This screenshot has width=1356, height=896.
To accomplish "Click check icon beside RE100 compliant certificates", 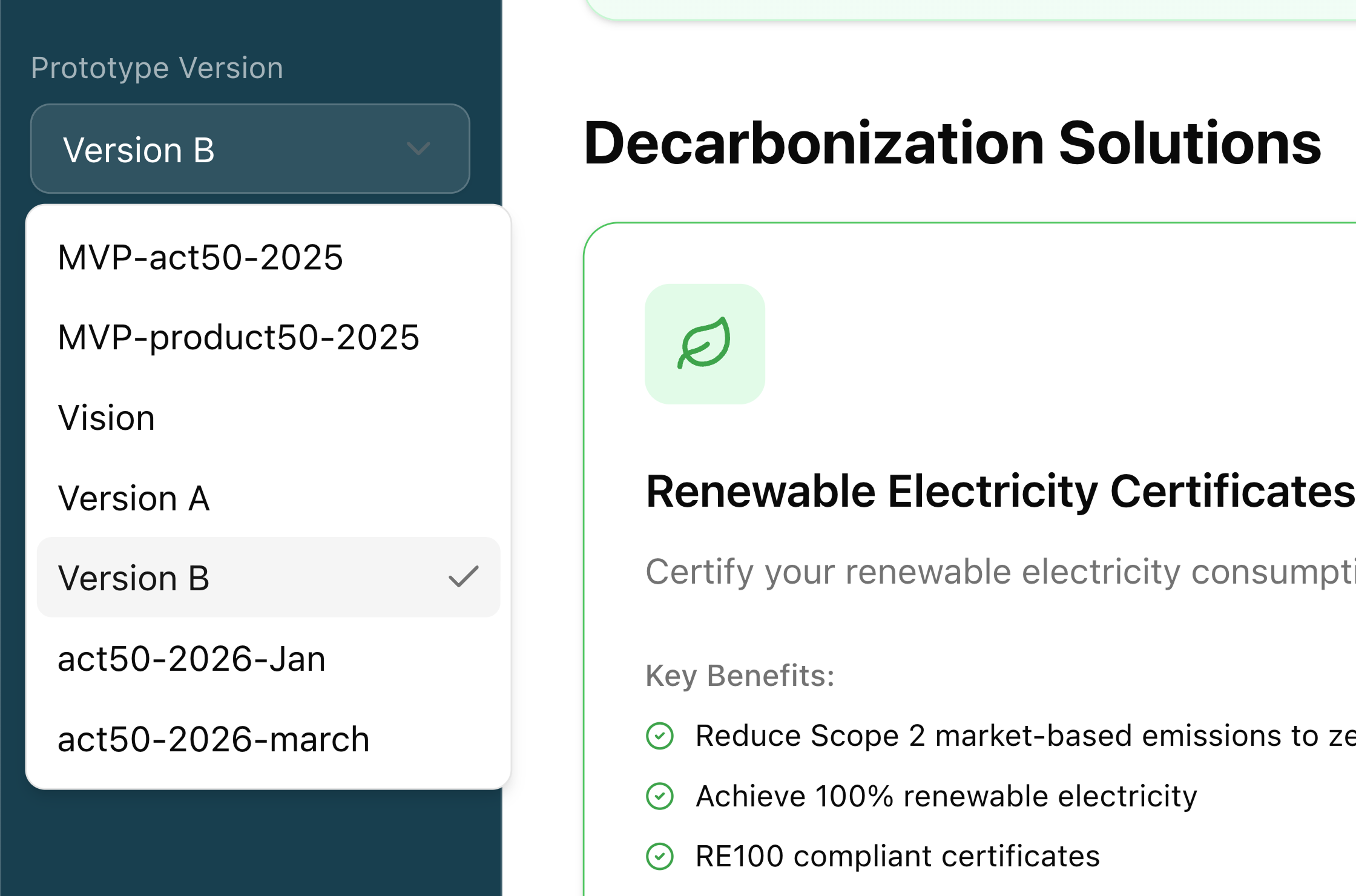I will [660, 856].
